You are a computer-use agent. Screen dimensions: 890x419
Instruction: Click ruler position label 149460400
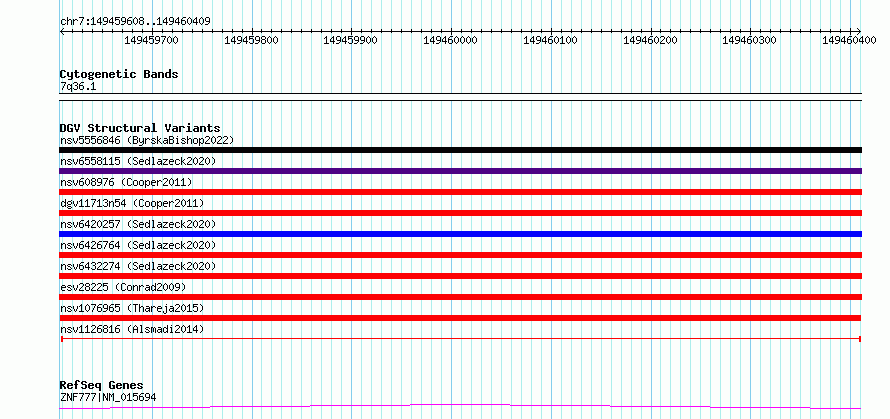[x=850, y=40]
